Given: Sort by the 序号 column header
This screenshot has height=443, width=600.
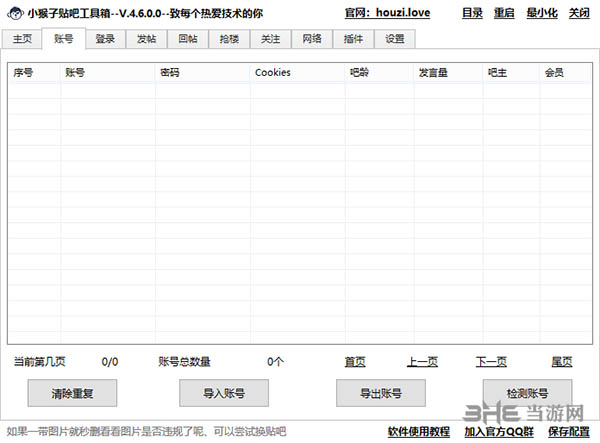Looking at the screenshot, I should [34, 72].
